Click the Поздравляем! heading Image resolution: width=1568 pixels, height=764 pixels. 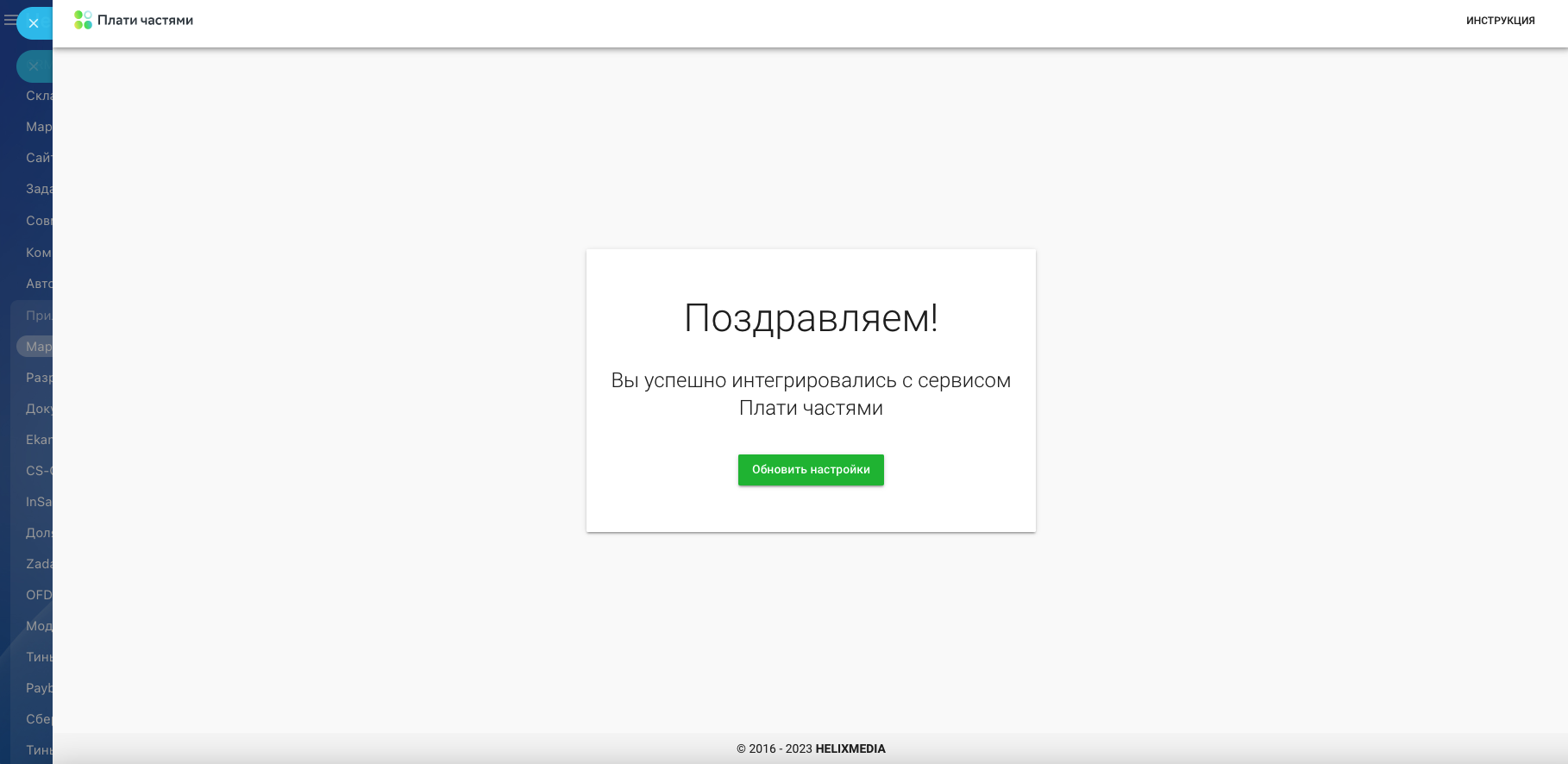point(811,318)
